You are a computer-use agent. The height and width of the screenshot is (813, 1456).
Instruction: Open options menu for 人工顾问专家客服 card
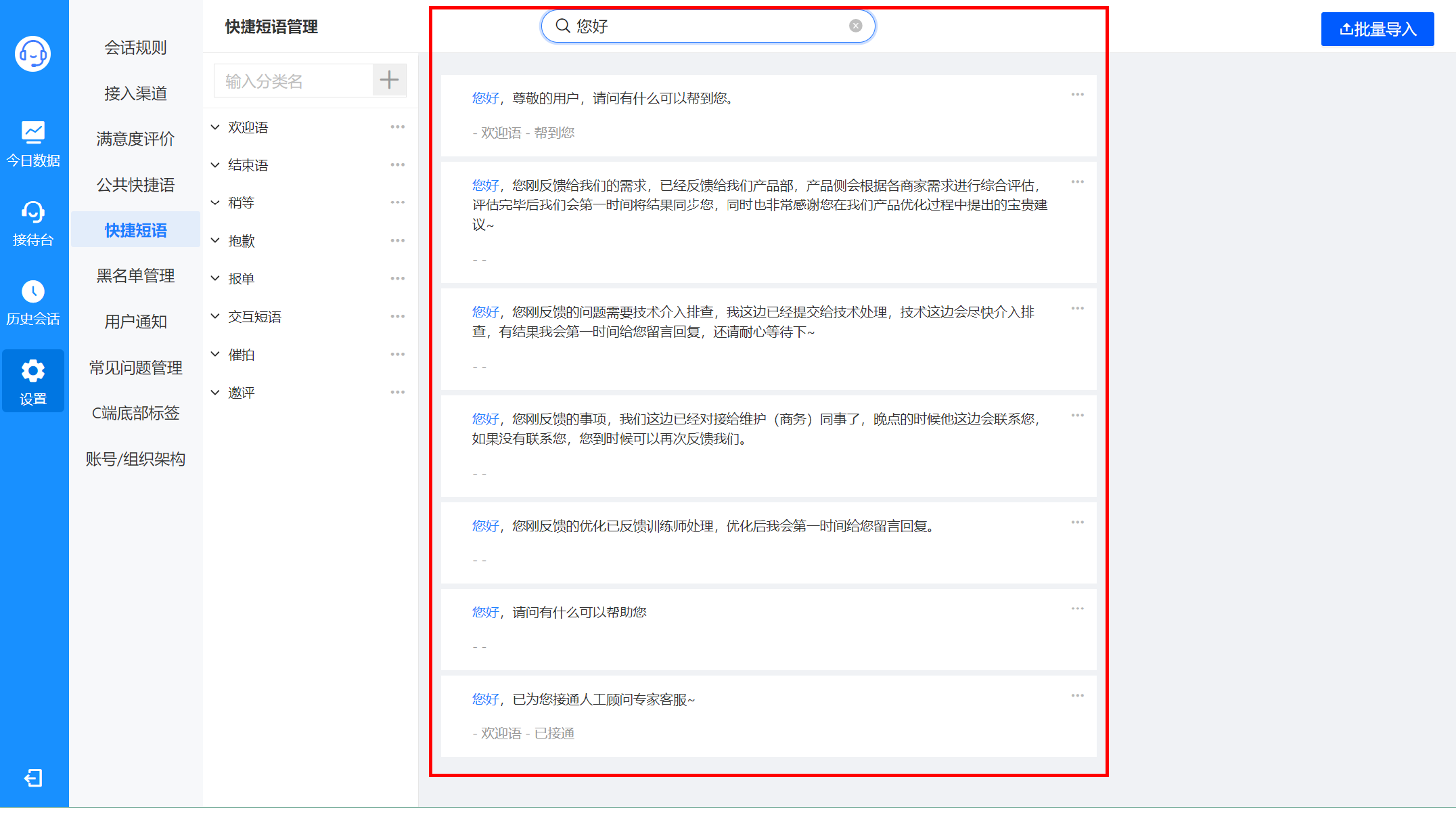(1078, 696)
